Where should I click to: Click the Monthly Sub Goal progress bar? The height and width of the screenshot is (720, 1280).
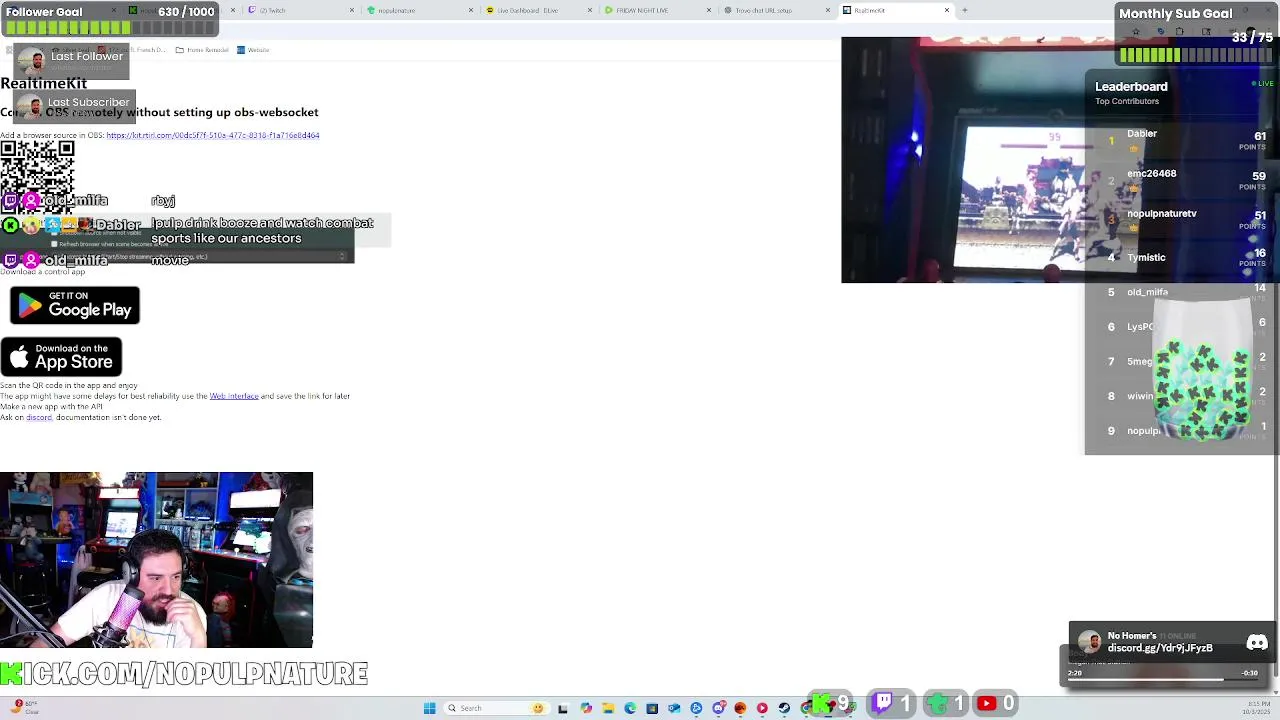(1195, 55)
